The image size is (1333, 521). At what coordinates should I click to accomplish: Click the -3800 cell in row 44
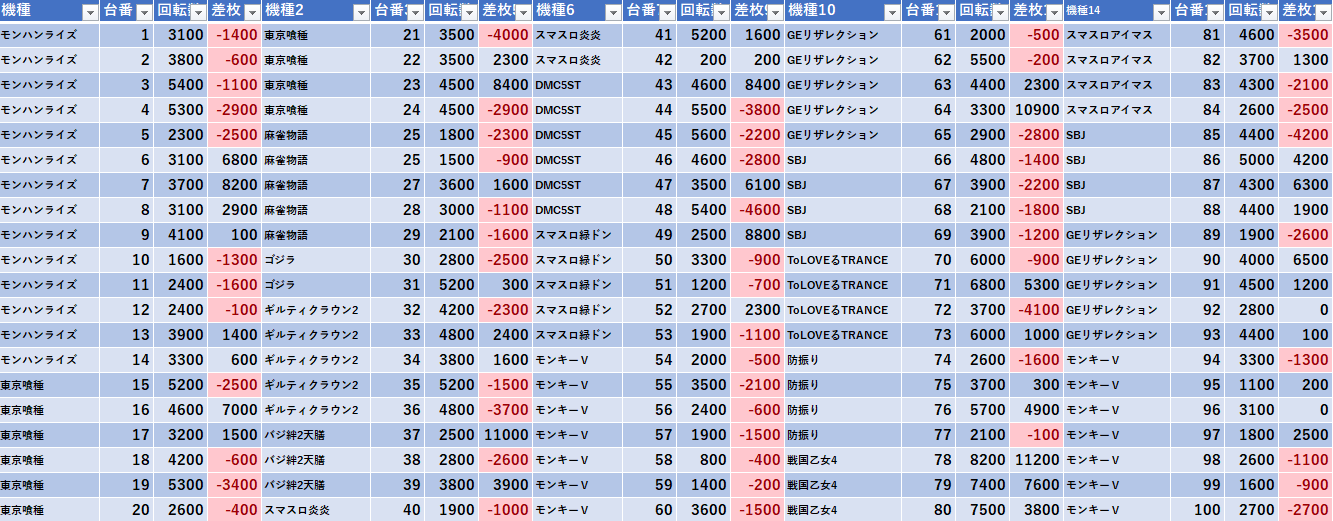tap(758, 110)
